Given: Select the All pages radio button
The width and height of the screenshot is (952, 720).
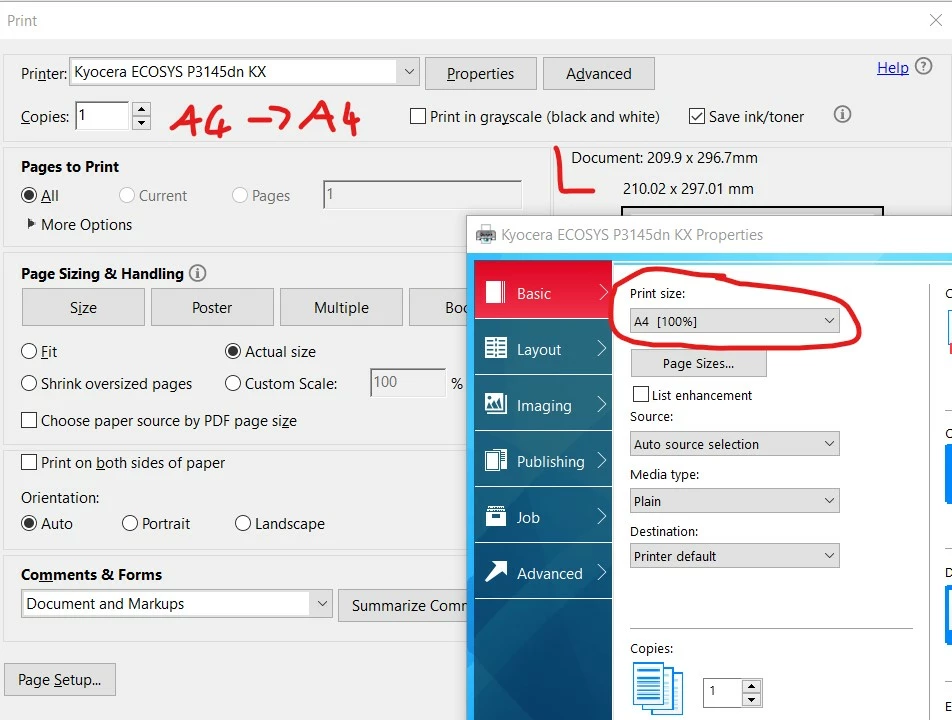Looking at the screenshot, I should click(x=29, y=195).
